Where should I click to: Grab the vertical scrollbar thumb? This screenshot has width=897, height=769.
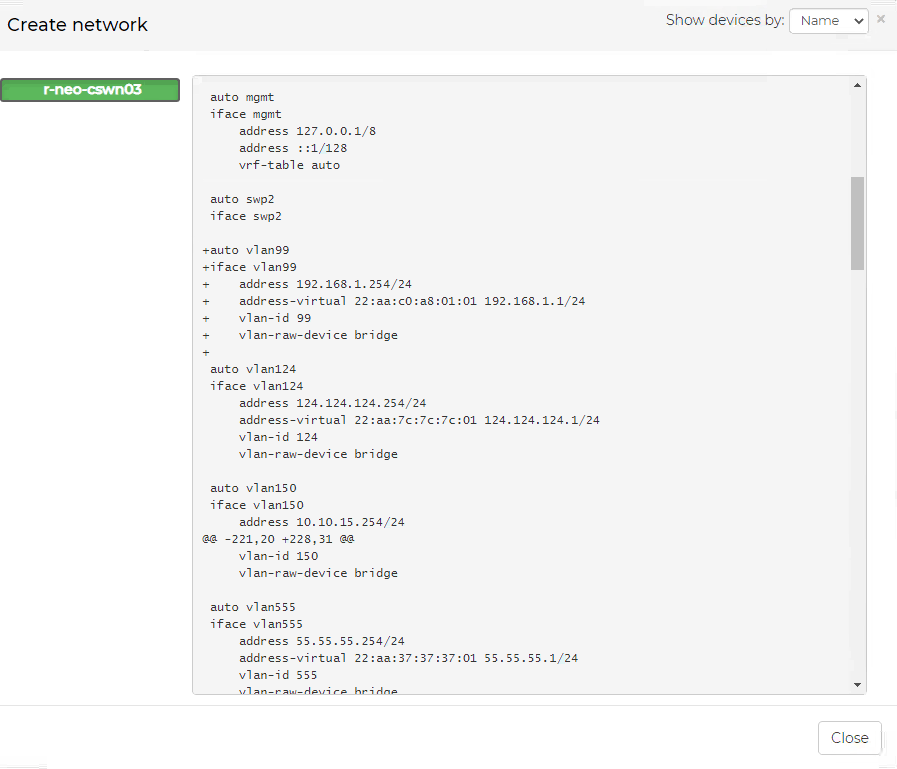[857, 223]
